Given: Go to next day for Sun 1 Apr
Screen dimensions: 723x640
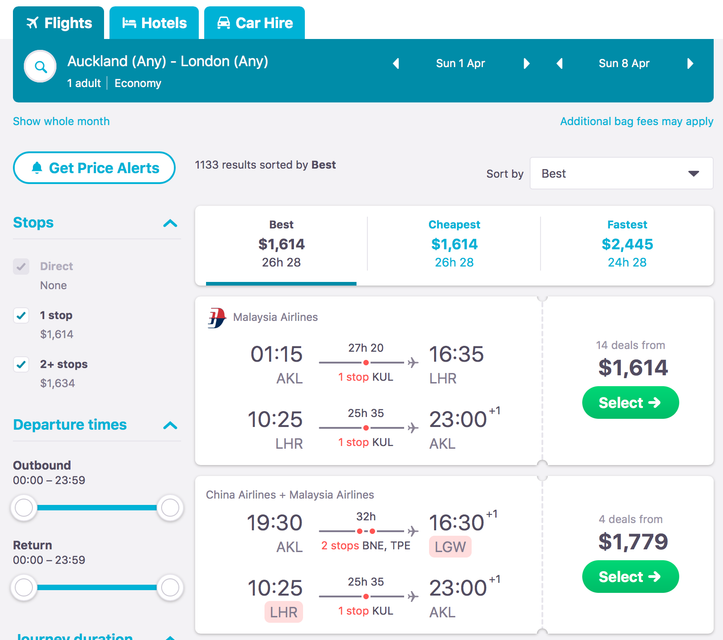Looking at the screenshot, I should (526, 64).
